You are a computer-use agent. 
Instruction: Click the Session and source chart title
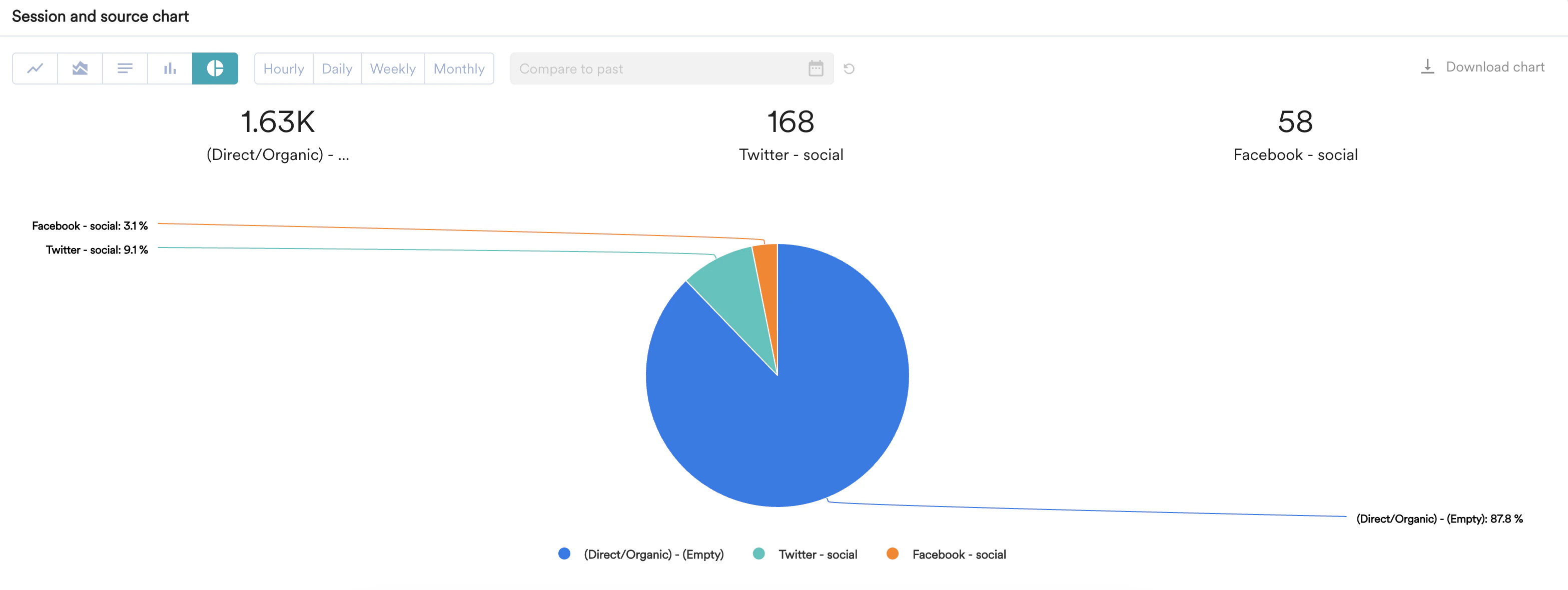click(x=101, y=16)
